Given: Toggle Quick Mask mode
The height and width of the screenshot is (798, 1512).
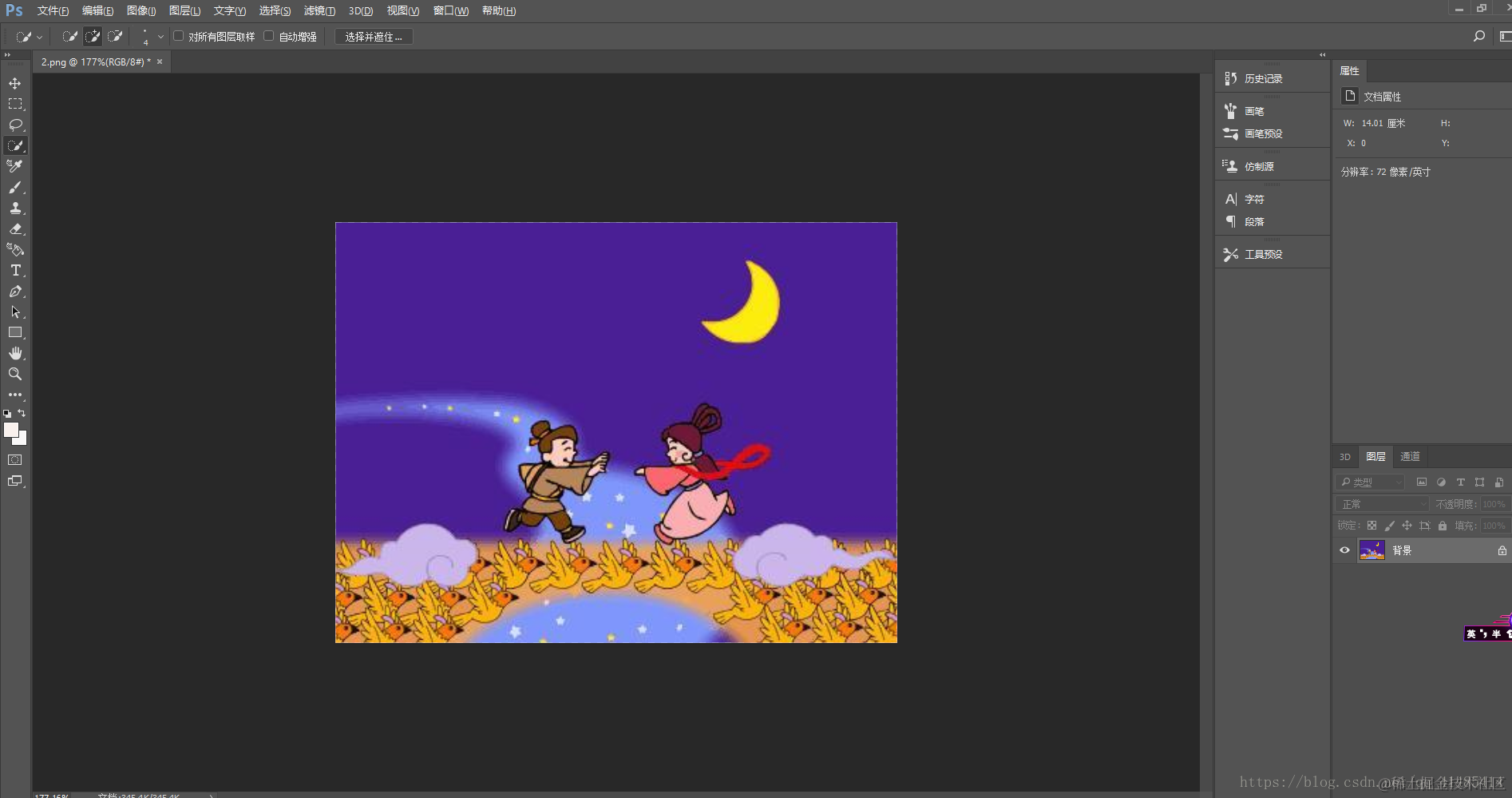Looking at the screenshot, I should (x=15, y=460).
